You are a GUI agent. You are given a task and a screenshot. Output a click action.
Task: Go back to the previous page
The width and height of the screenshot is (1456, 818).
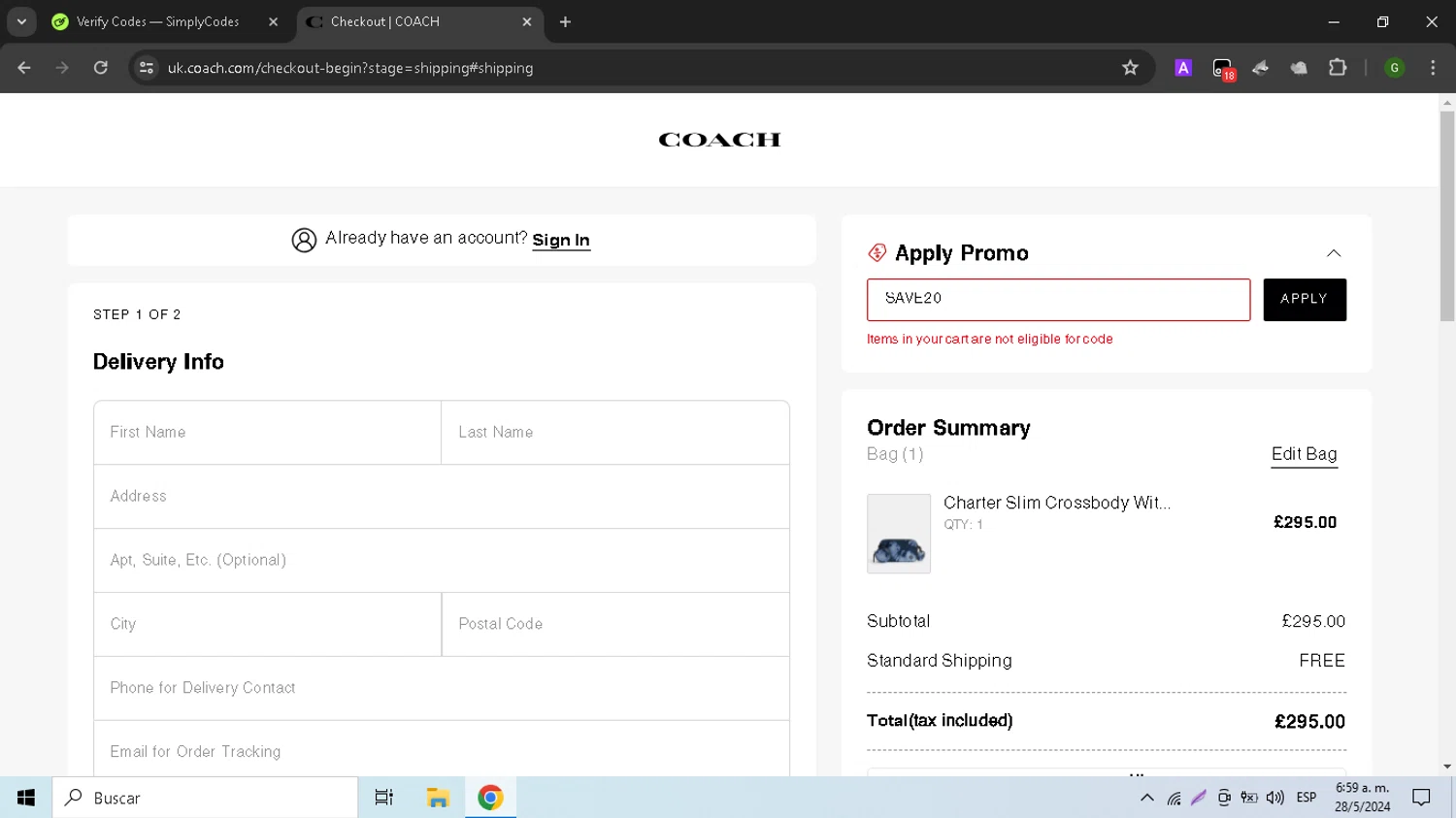pos(24,68)
